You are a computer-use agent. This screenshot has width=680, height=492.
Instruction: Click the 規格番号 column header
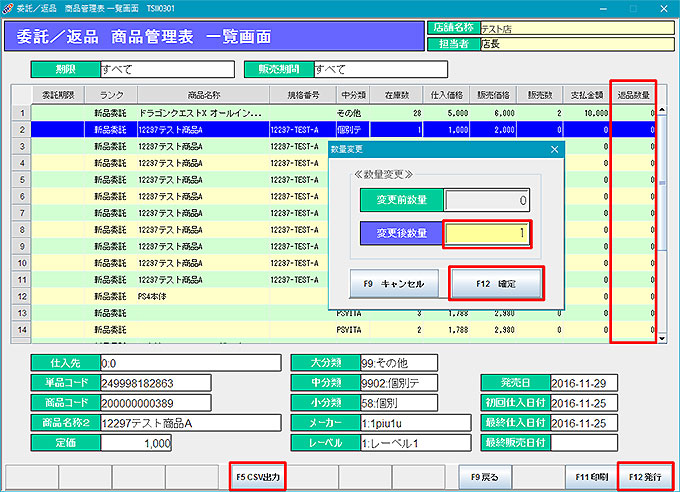(x=303, y=95)
